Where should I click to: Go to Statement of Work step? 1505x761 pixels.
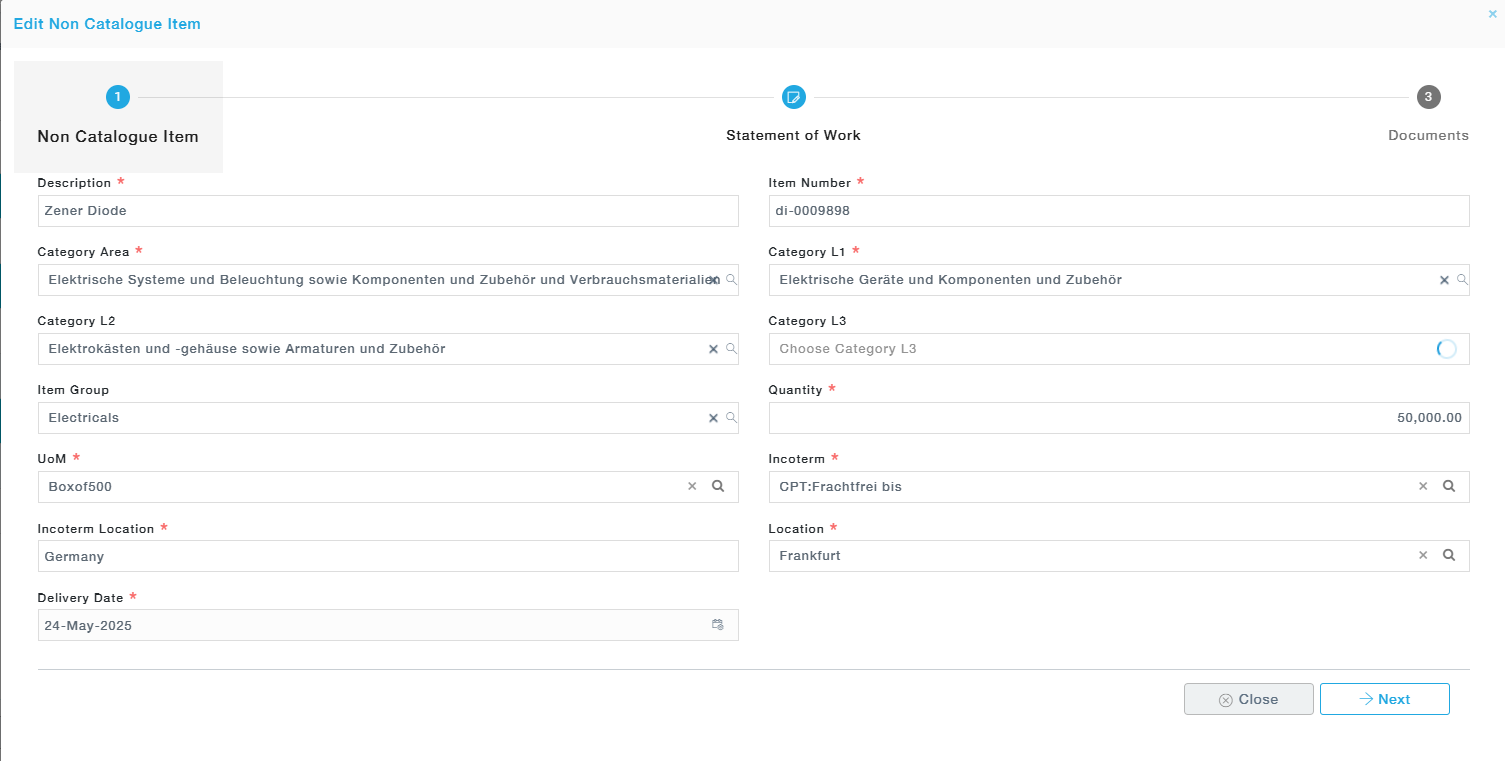coord(793,98)
